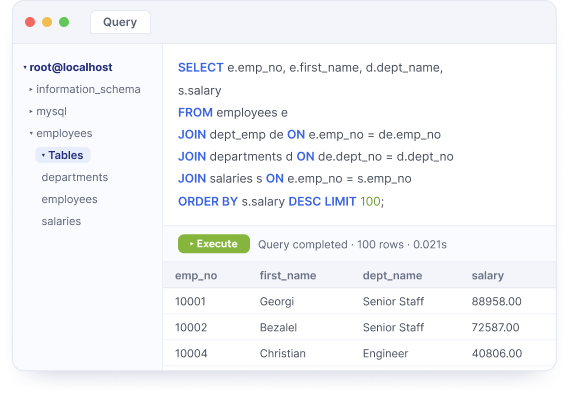Sort by the dept_name column header
Image resolution: width=569 pixels, height=396 pixels.
[392, 275]
